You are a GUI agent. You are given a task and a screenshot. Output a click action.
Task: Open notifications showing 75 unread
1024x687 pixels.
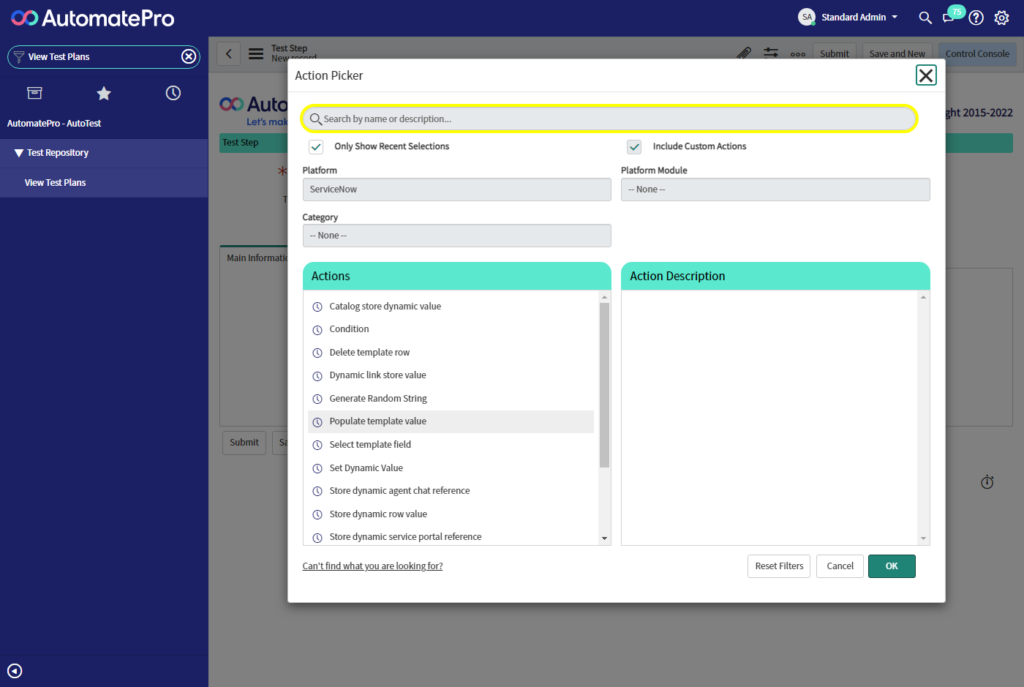[951, 17]
